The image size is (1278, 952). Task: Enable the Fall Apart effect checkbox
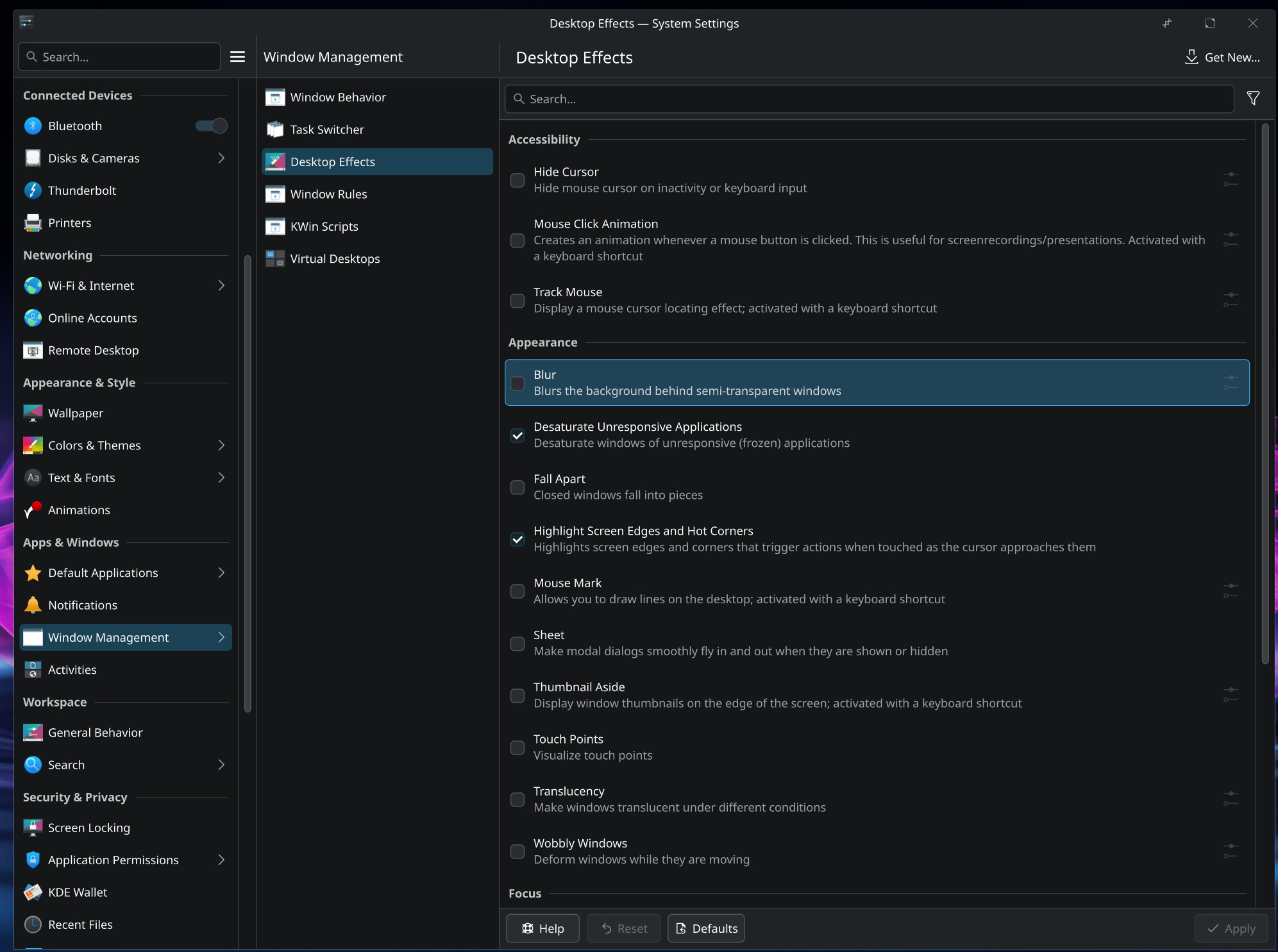[x=517, y=487]
